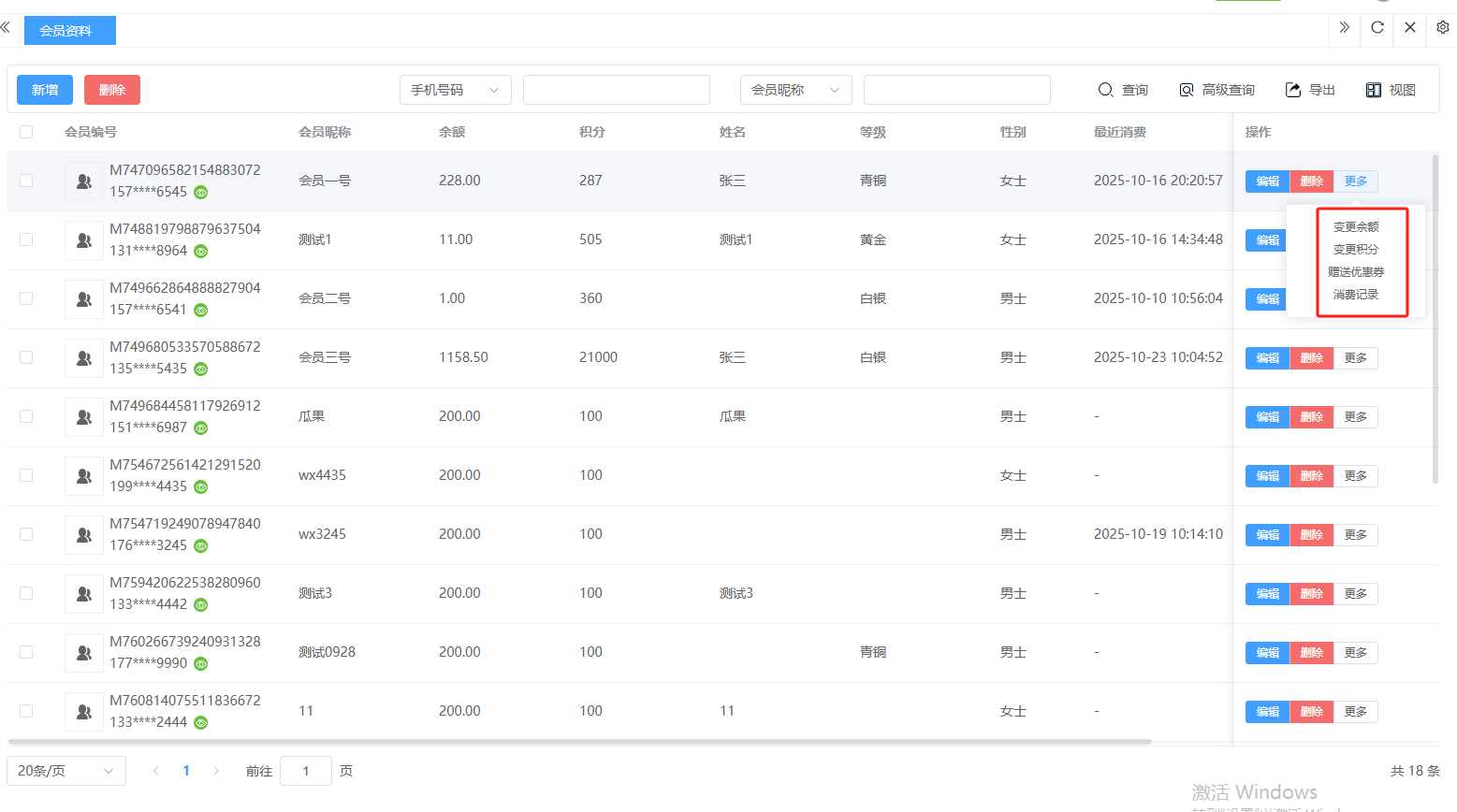The image size is (1457, 812).
Task: Open the settings gear icon
Action: (1442, 28)
